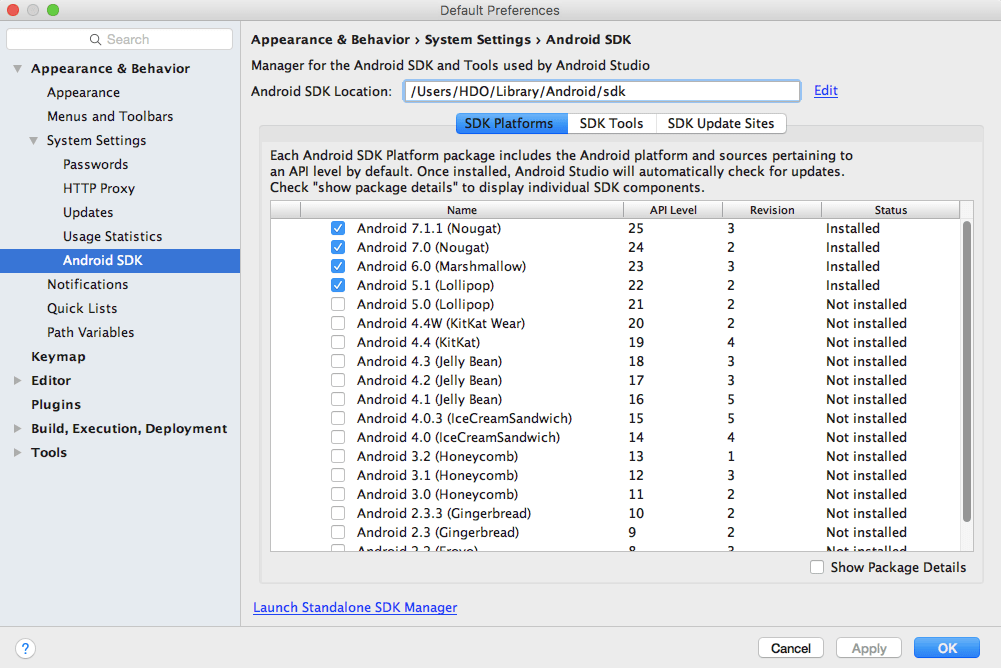Image resolution: width=1001 pixels, height=668 pixels.
Task: Enable Android 5.0 (Lollipop) checkbox
Action: (x=338, y=304)
